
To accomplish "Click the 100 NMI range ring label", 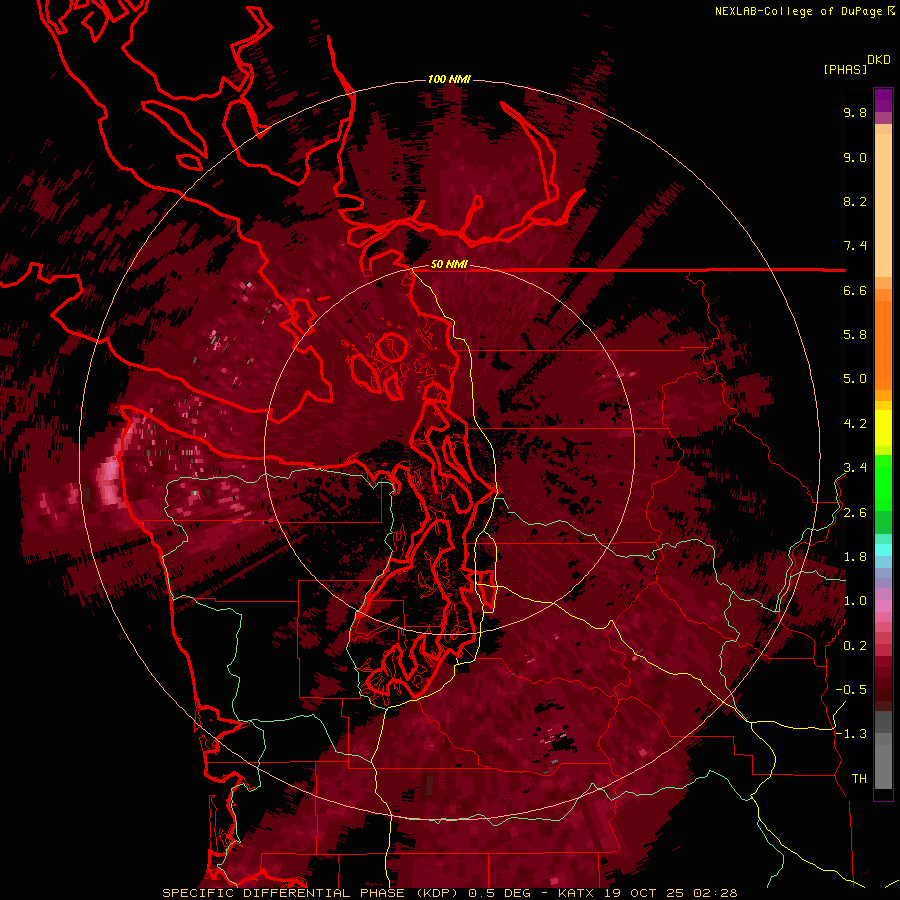I will coord(449,79).
